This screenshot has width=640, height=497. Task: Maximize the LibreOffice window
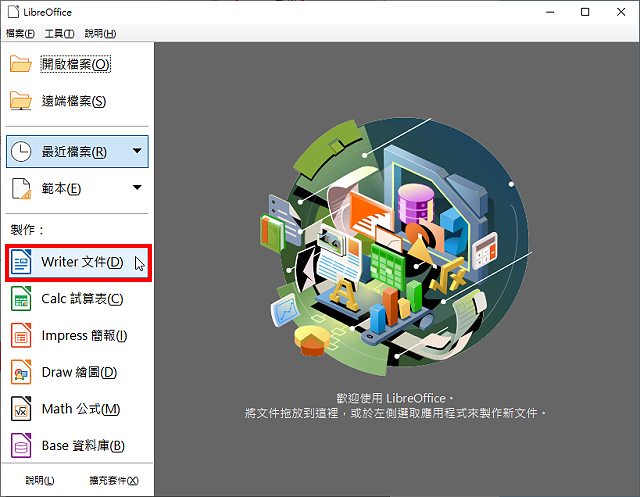(x=585, y=12)
